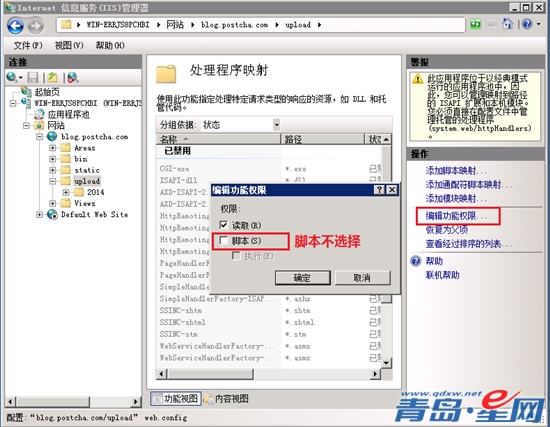Tick the 脚本(S) checkbox
The width and height of the screenshot is (550, 427).
pyautogui.click(x=223, y=240)
